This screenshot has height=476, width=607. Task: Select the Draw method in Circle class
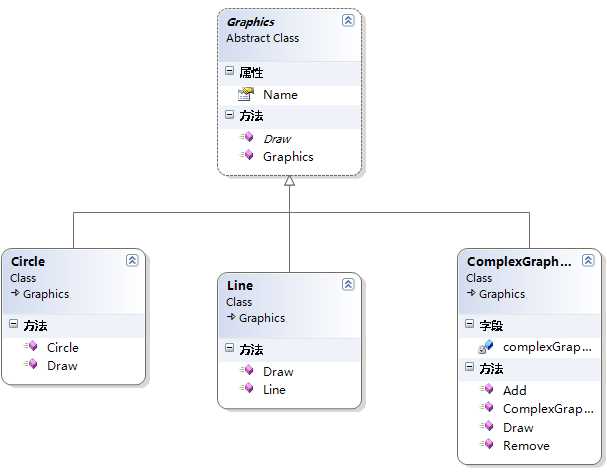pos(62,365)
